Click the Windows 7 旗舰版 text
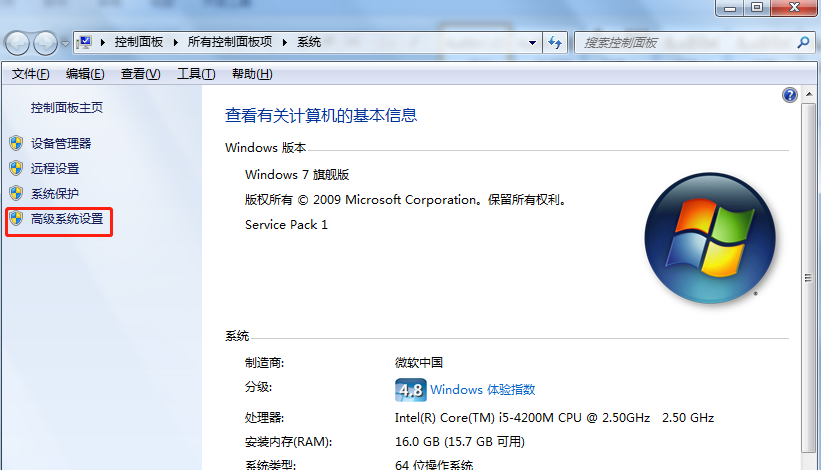The width and height of the screenshot is (821, 470). click(297, 175)
